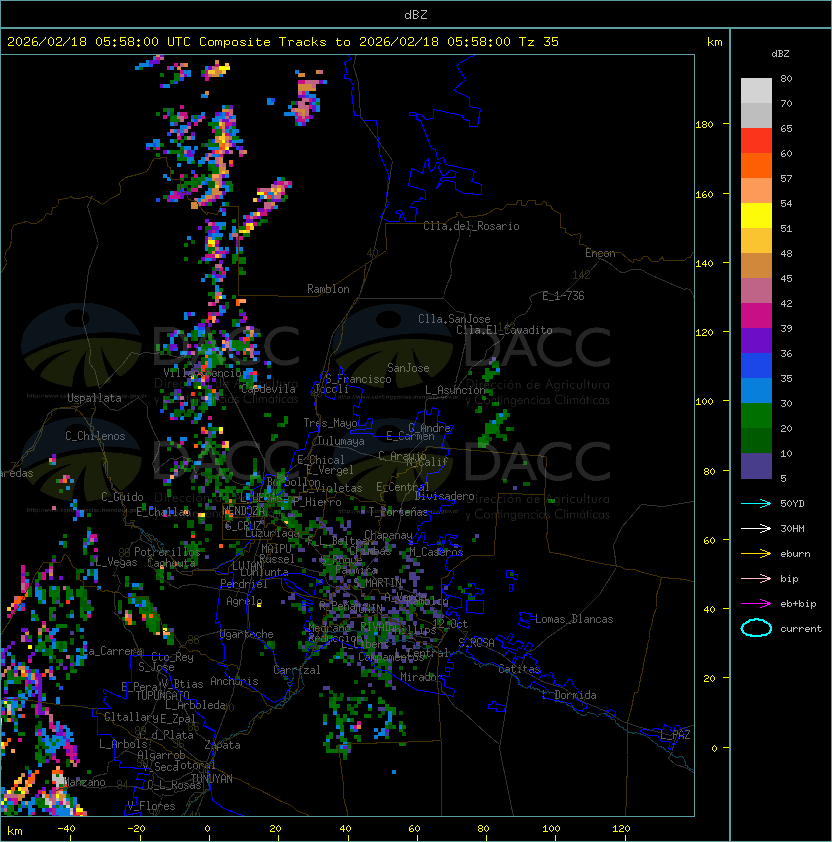Click the 120 tick on the horizontal axis
This screenshot has width=832, height=842.
point(621,829)
